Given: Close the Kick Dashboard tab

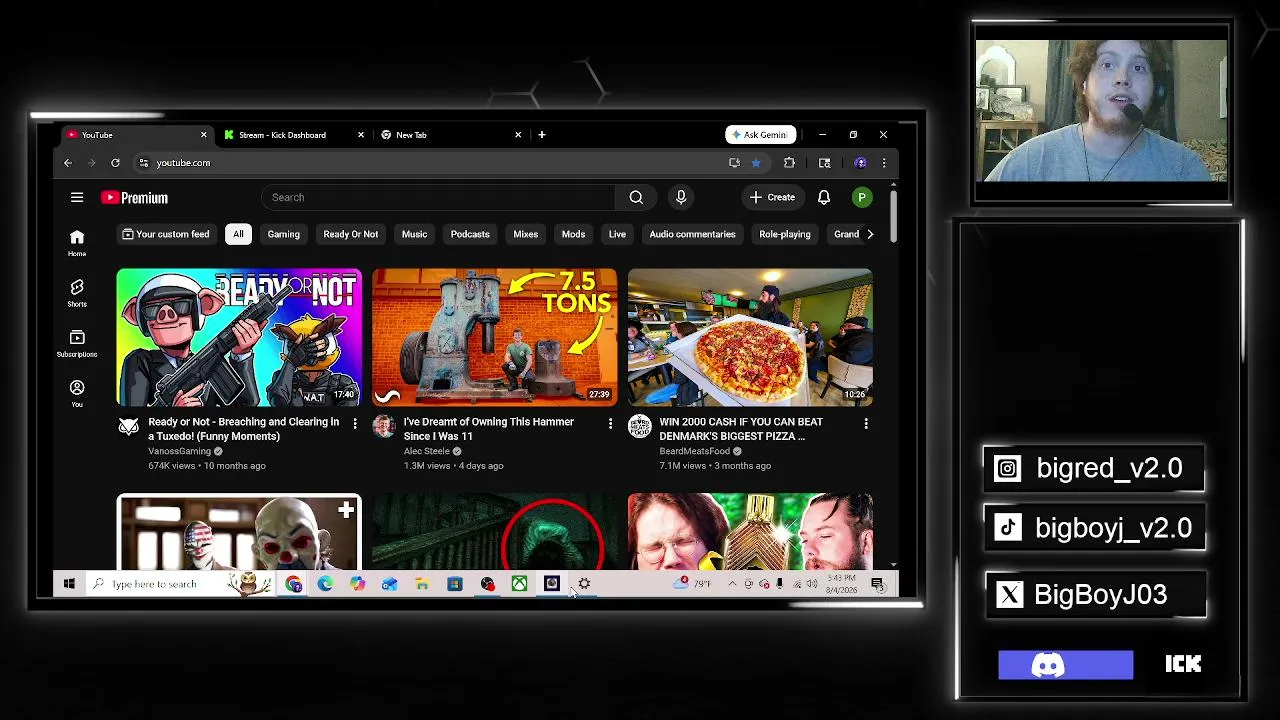Looking at the screenshot, I should click(x=361, y=135).
